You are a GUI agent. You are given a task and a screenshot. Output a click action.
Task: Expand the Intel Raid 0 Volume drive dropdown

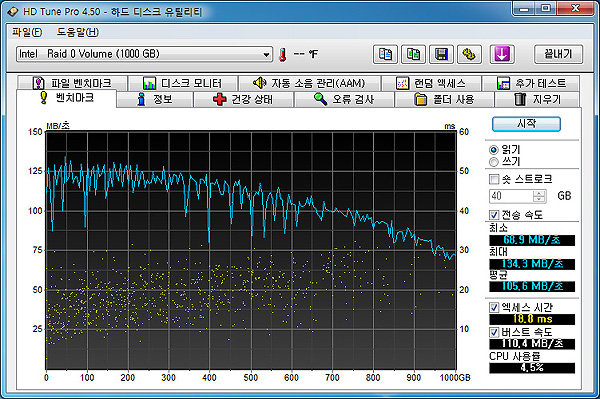click(x=266, y=54)
